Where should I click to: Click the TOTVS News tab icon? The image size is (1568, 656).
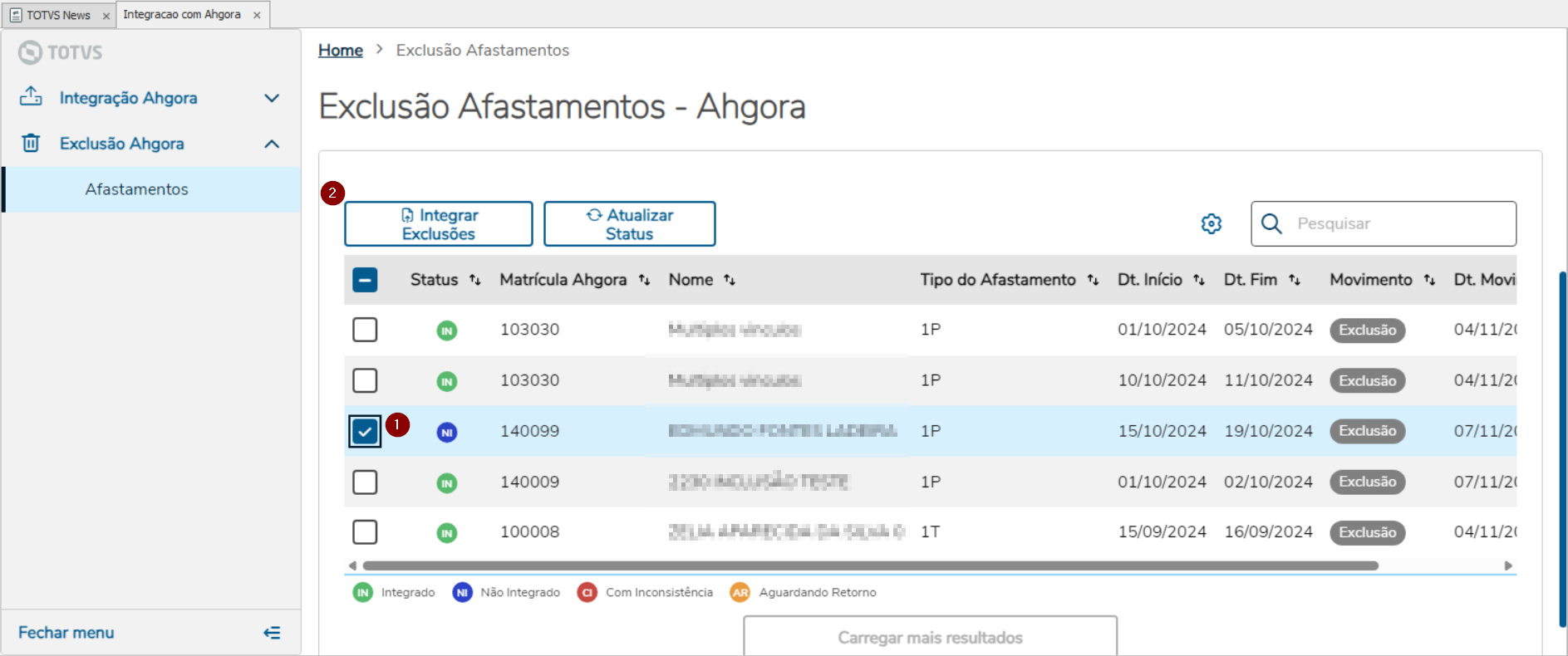point(16,15)
